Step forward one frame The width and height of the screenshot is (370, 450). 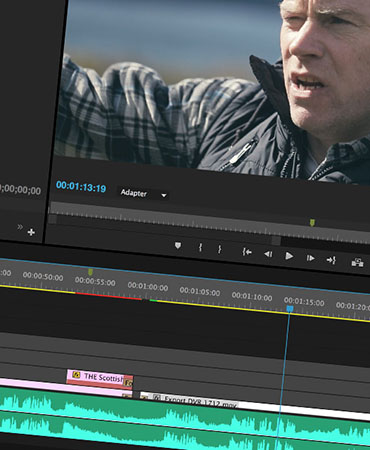(310, 258)
